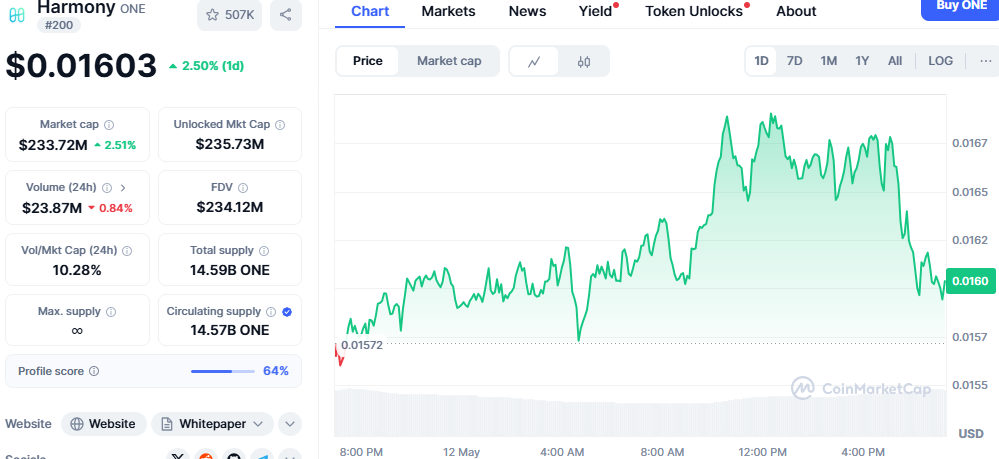Open Volume (24h) details arrow
999x459 pixels.
tap(123, 187)
